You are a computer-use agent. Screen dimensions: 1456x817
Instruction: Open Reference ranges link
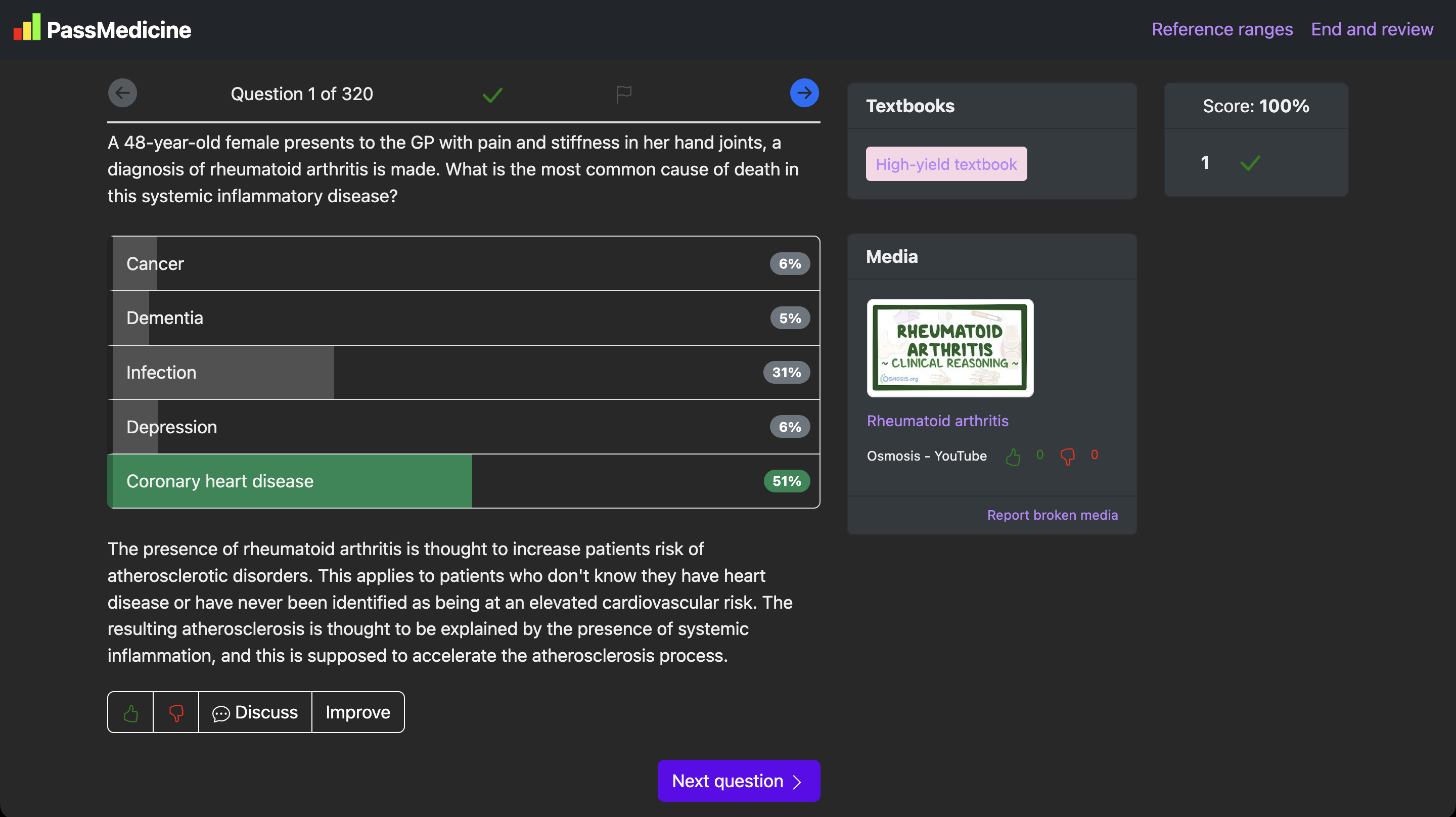[1222, 29]
